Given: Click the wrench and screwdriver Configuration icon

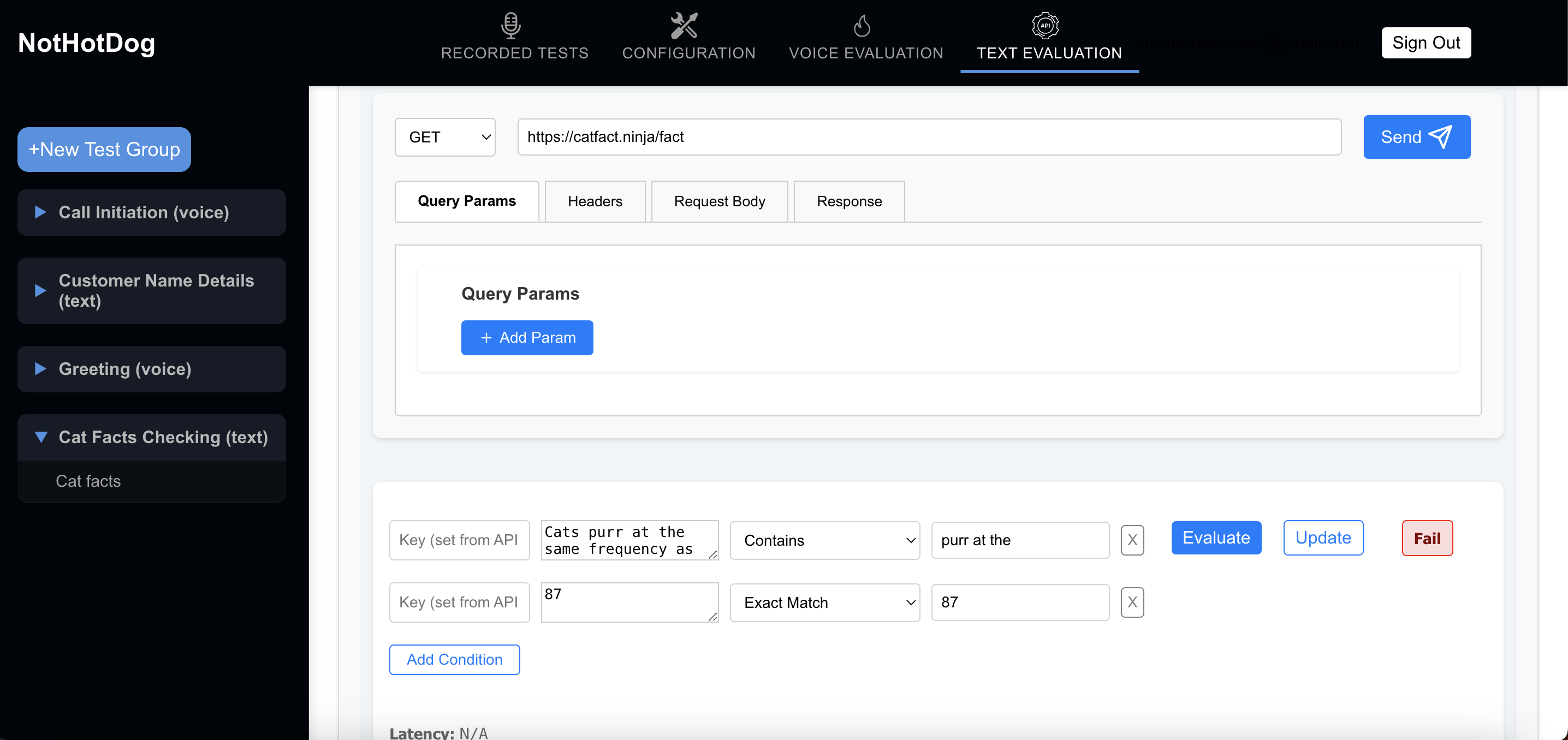Looking at the screenshot, I should coord(684,25).
